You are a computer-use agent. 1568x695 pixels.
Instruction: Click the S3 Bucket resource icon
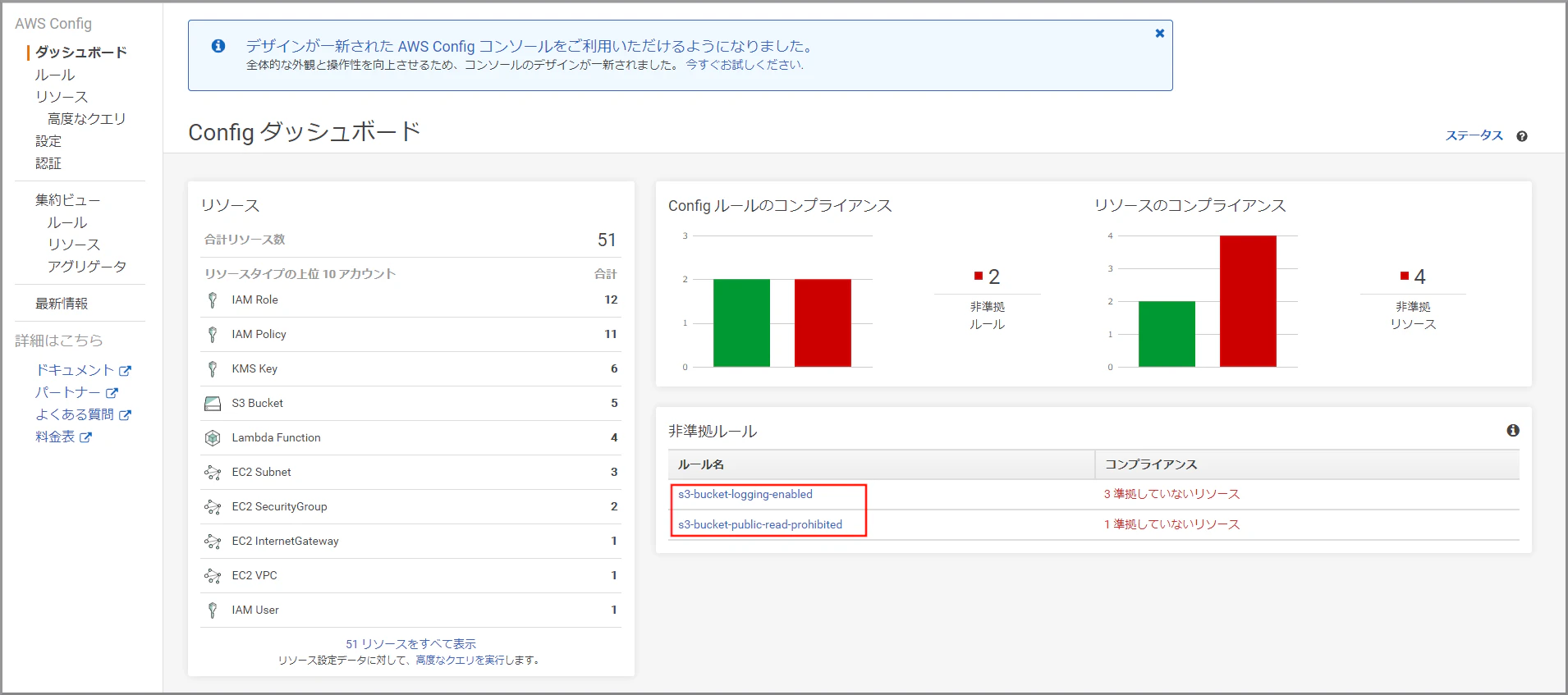pos(213,404)
